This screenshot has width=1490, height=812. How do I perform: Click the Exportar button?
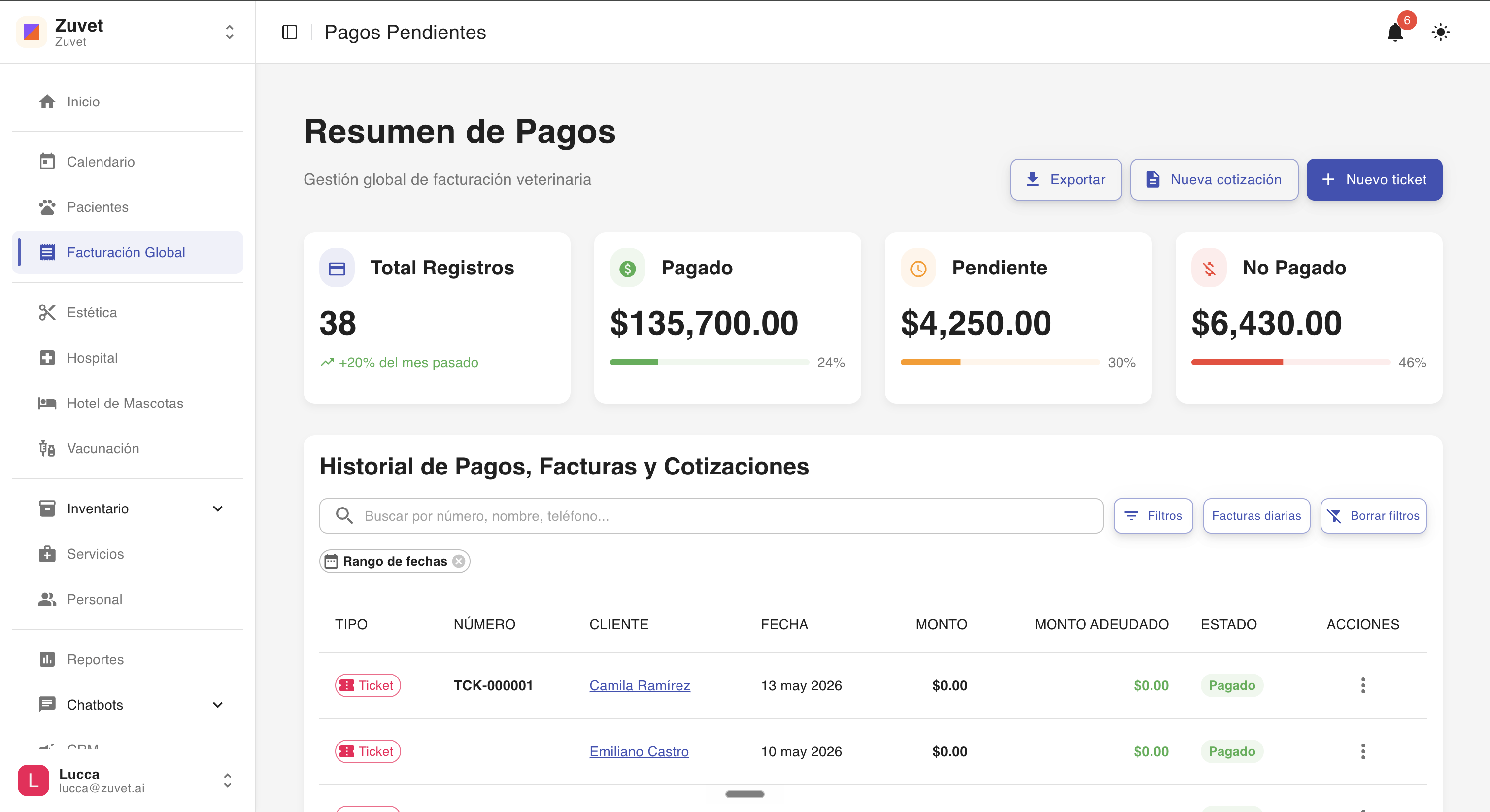click(x=1065, y=179)
